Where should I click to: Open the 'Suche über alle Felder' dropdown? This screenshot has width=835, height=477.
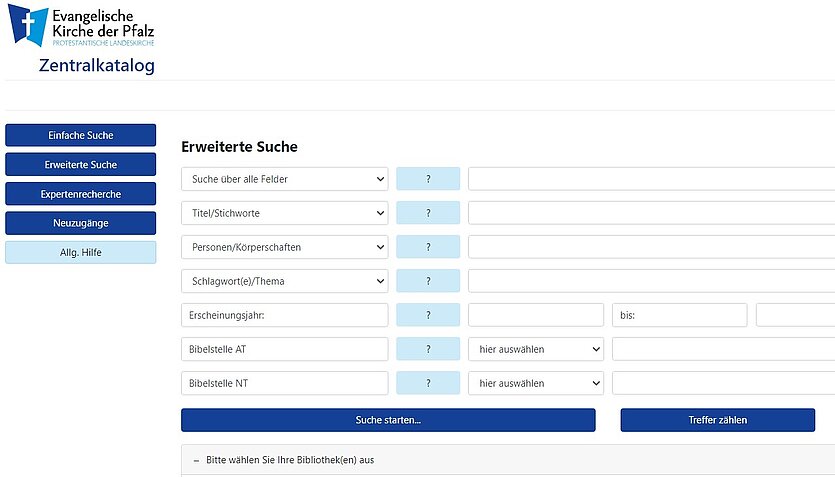click(x=284, y=179)
